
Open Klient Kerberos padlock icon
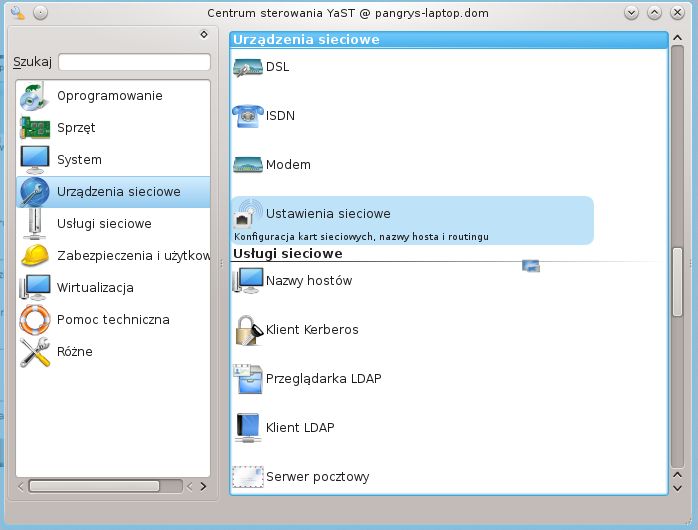point(249,330)
